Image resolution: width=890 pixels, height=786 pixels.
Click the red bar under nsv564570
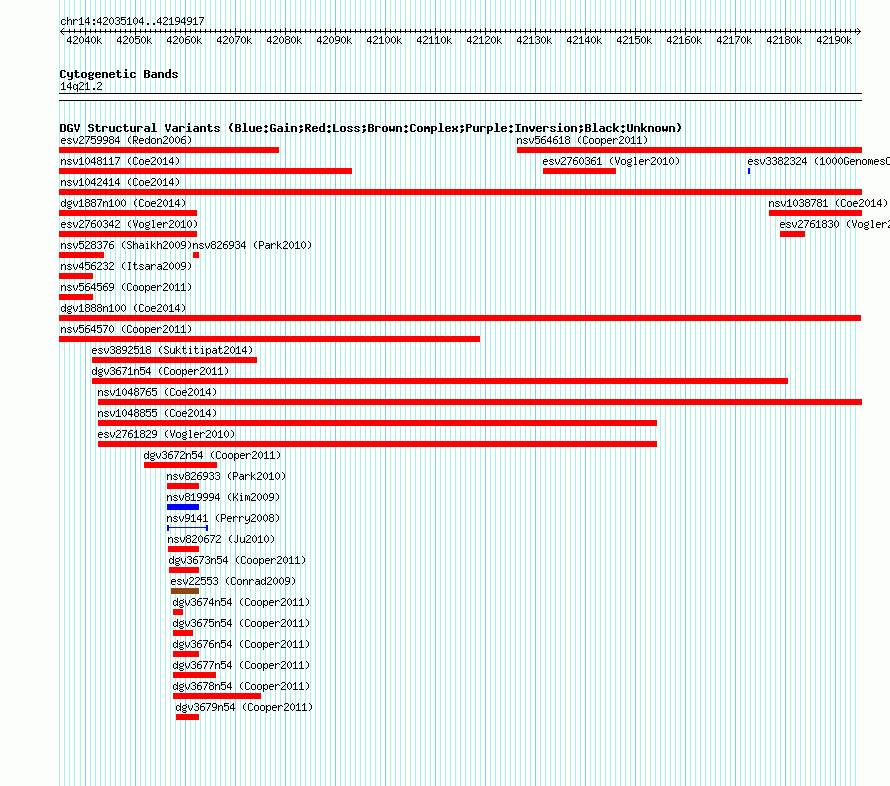tap(270, 339)
